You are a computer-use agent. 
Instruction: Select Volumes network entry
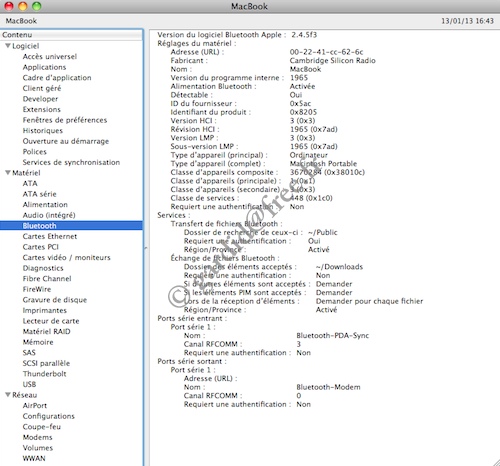38,448
